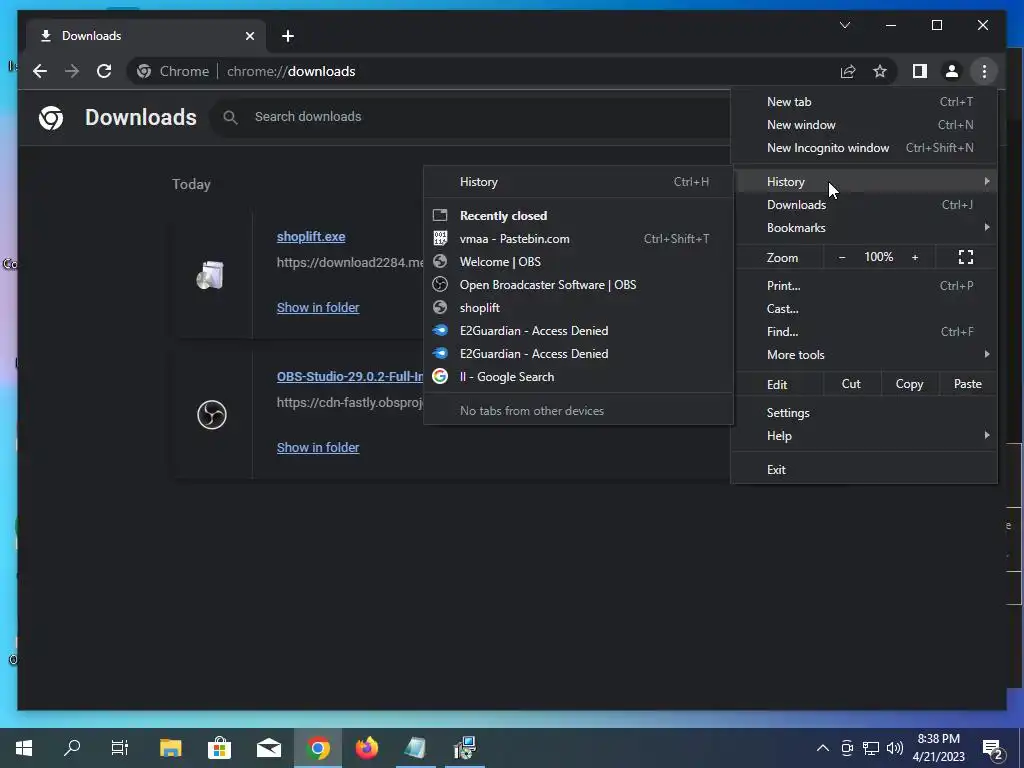Click the Copy button in Edit row
Viewport: 1024px width, 768px height.
point(909,384)
